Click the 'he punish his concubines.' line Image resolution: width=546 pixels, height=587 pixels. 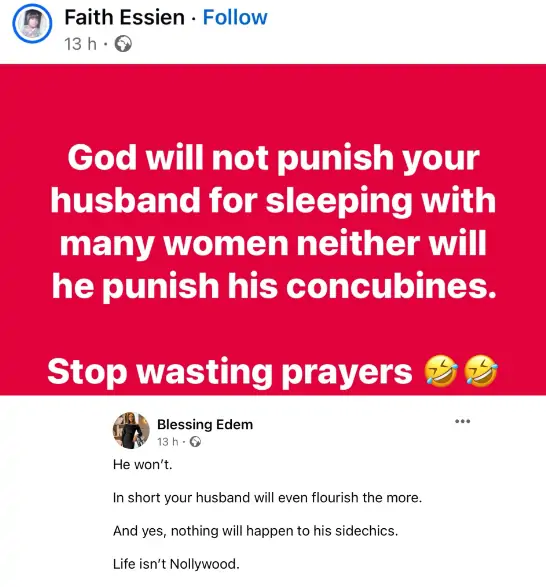(x=274, y=286)
